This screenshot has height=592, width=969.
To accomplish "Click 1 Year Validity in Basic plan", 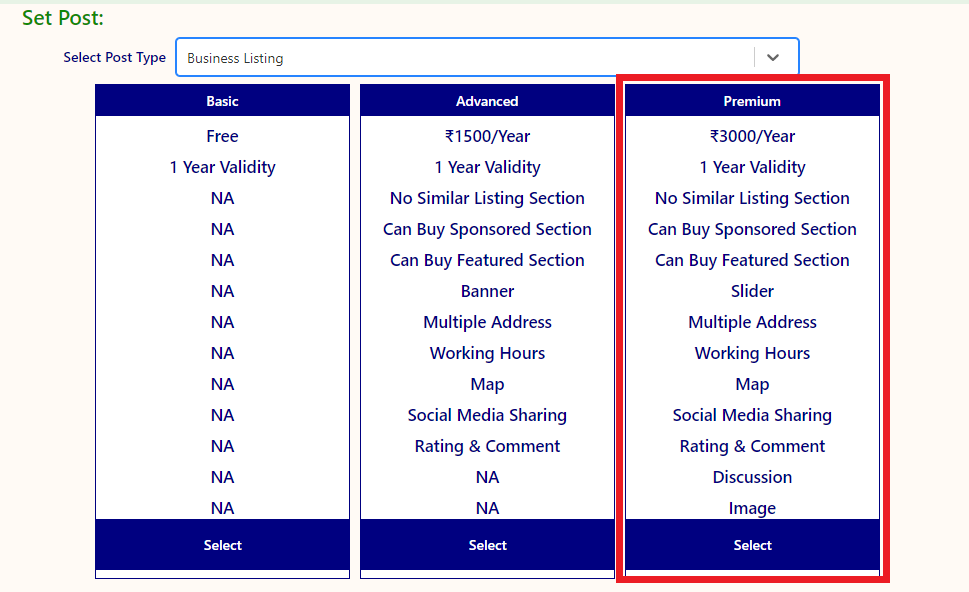I will coord(222,167).
